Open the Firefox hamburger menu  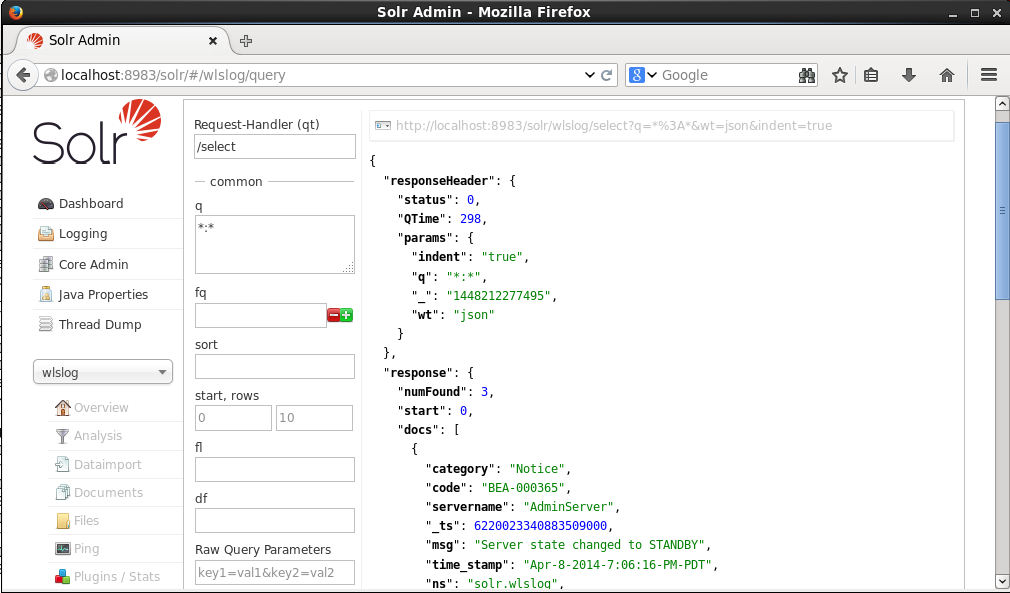[x=989, y=75]
